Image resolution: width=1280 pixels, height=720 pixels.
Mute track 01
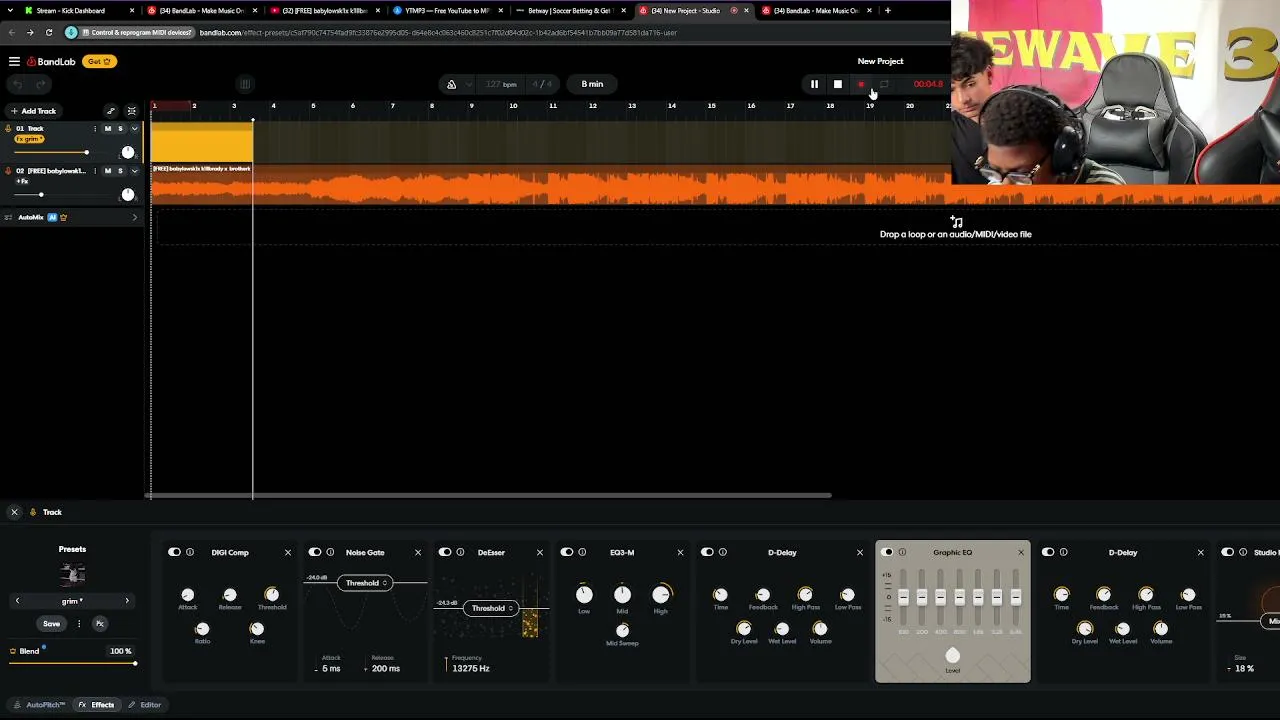pos(108,129)
